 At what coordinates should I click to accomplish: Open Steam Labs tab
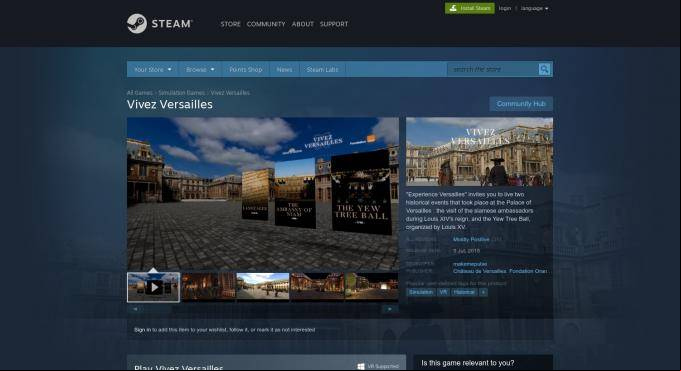point(322,70)
